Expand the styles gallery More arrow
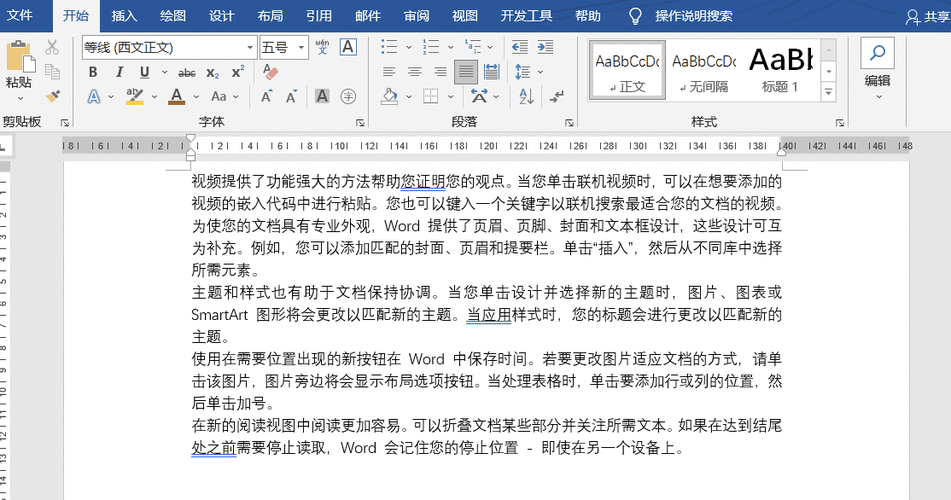Viewport: 951px width, 500px height. click(828, 91)
